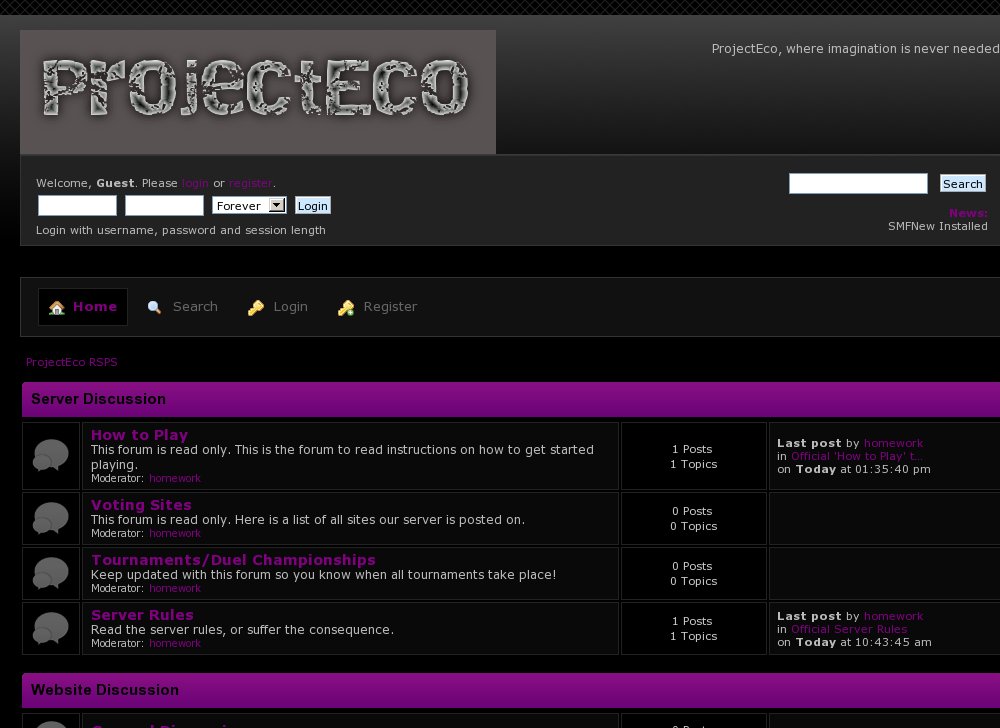The image size is (1000, 728).
Task: Switch to the Home navigation item
Action: pyautogui.click(x=95, y=307)
